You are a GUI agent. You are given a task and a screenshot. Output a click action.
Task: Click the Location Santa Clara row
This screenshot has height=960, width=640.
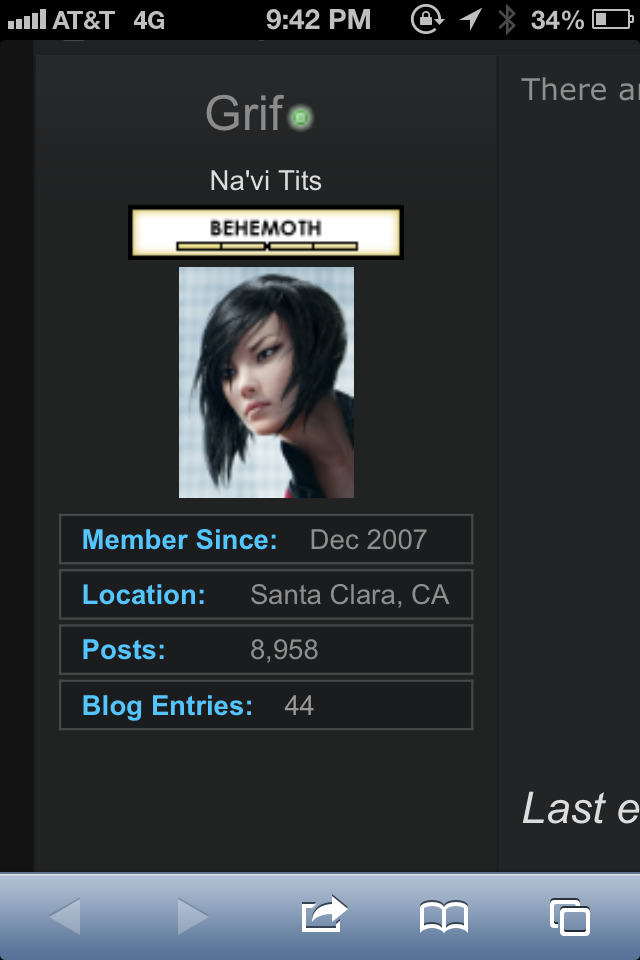(x=266, y=594)
